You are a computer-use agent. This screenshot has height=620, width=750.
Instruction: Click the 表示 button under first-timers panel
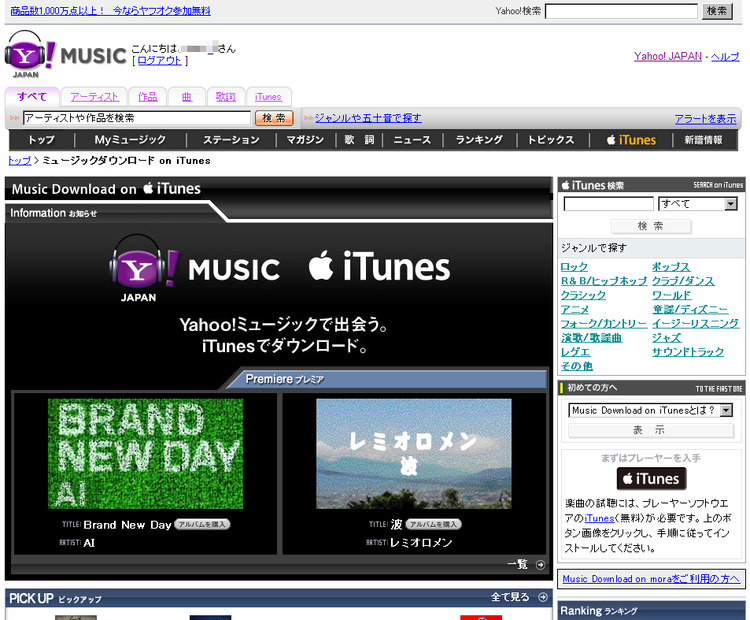651,430
